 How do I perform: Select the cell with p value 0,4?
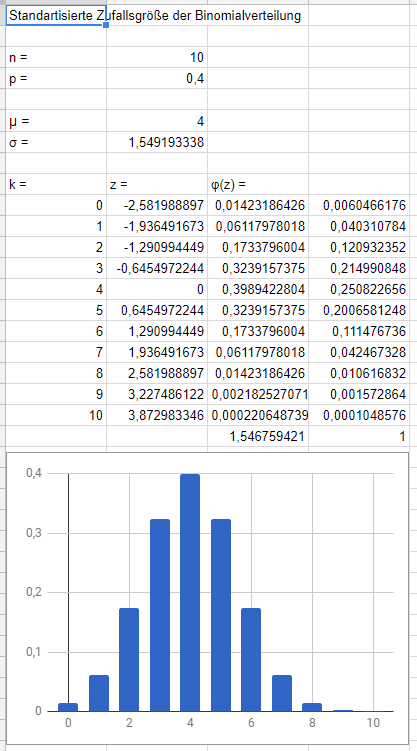[x=157, y=79]
